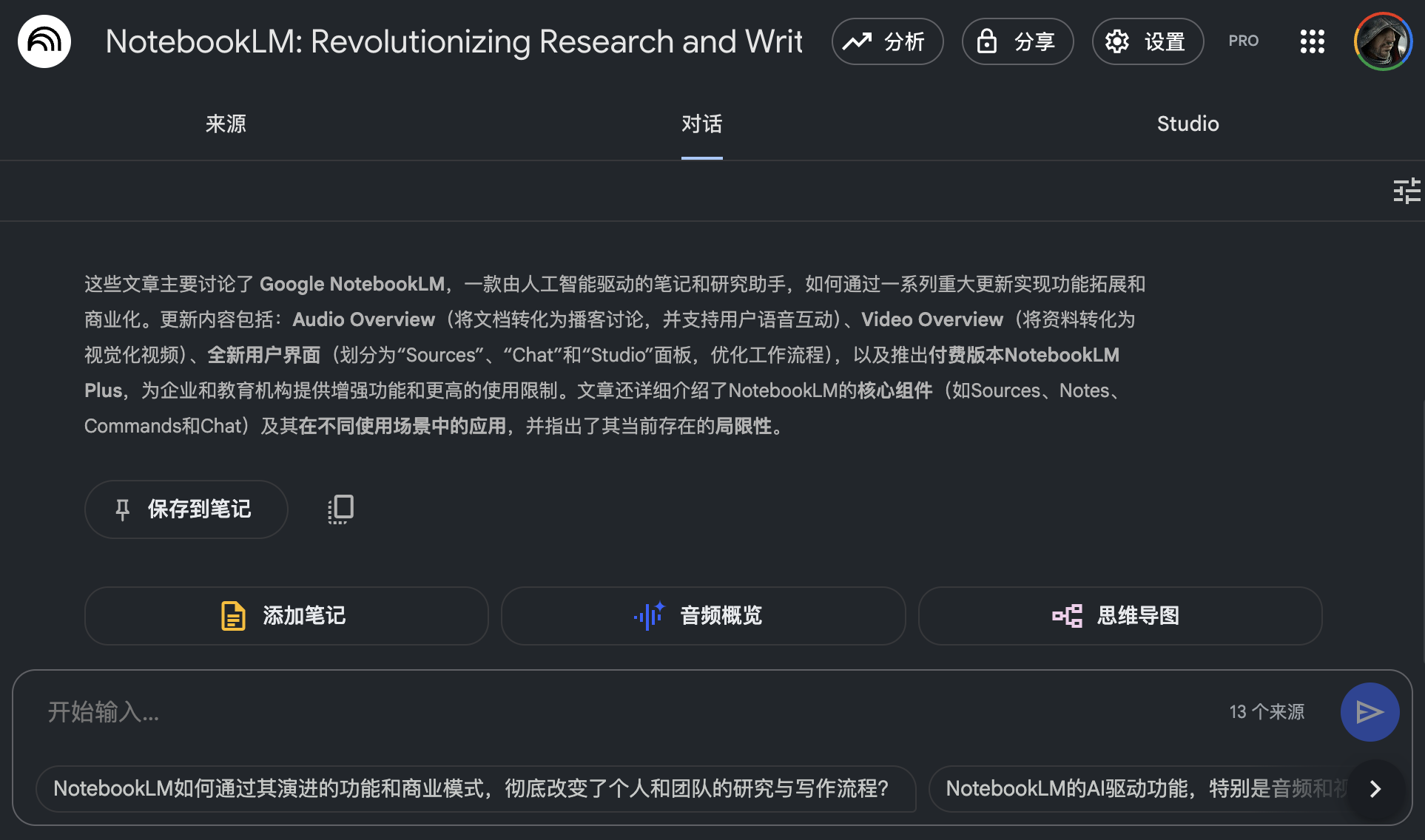The width and height of the screenshot is (1425, 840).
Task: Click 保存到笔记 to save the response
Action: 186,509
